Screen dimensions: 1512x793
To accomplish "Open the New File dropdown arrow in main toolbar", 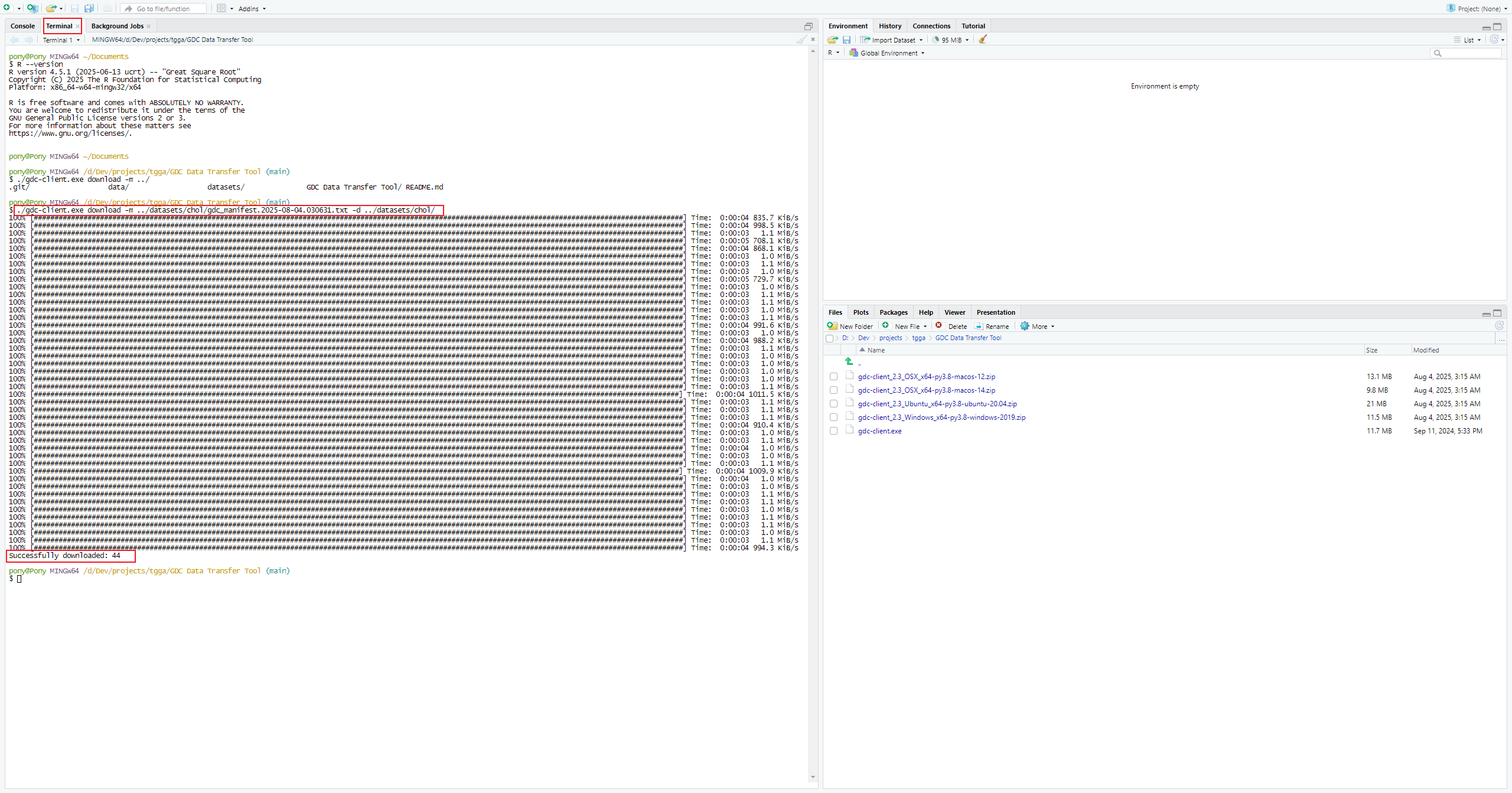I will (x=19, y=9).
